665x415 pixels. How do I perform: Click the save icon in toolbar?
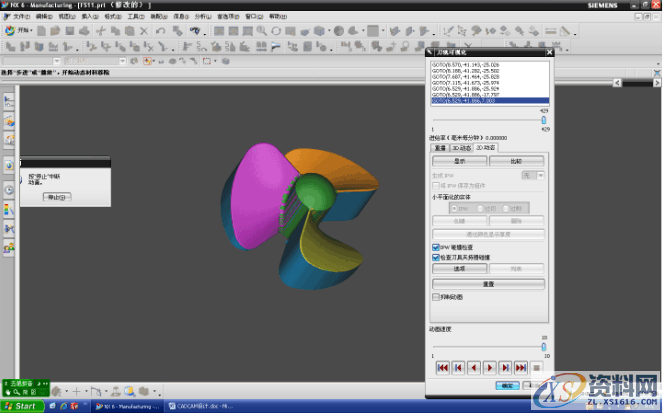coord(72,31)
